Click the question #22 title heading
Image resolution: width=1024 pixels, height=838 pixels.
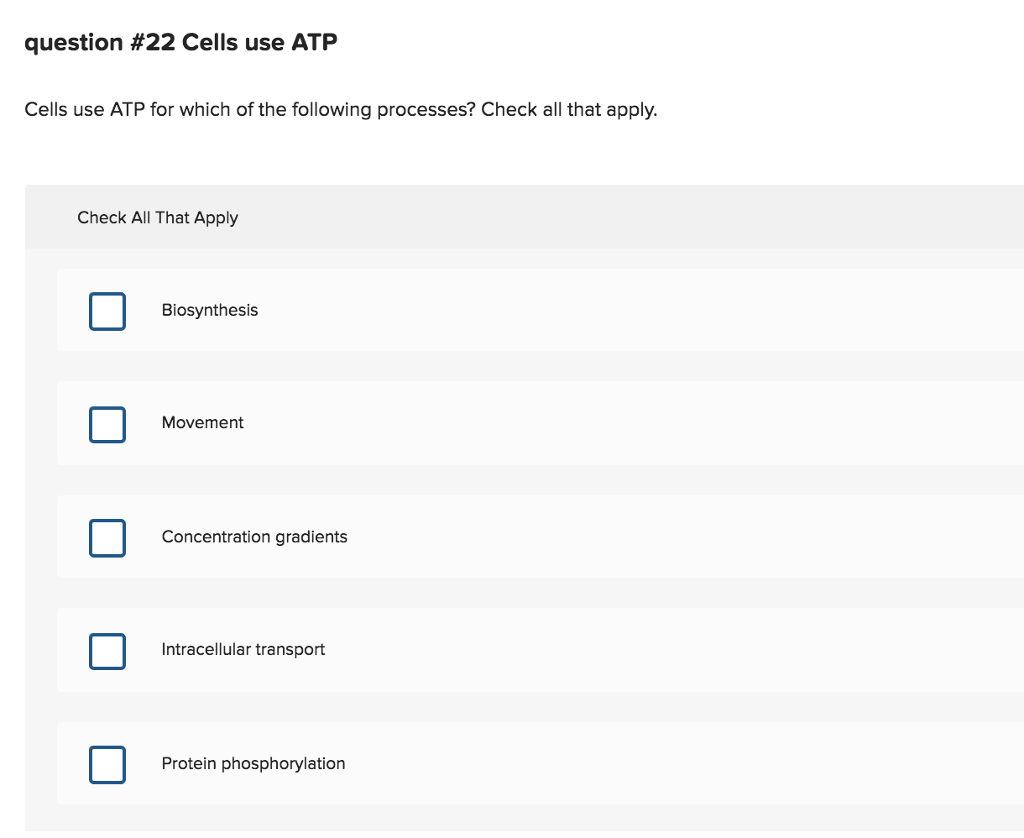point(181,42)
